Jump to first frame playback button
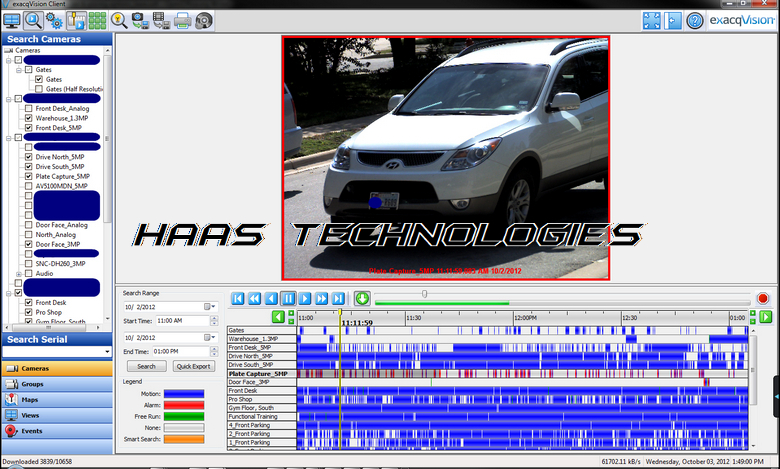The height and width of the screenshot is (469, 780). [x=238, y=298]
